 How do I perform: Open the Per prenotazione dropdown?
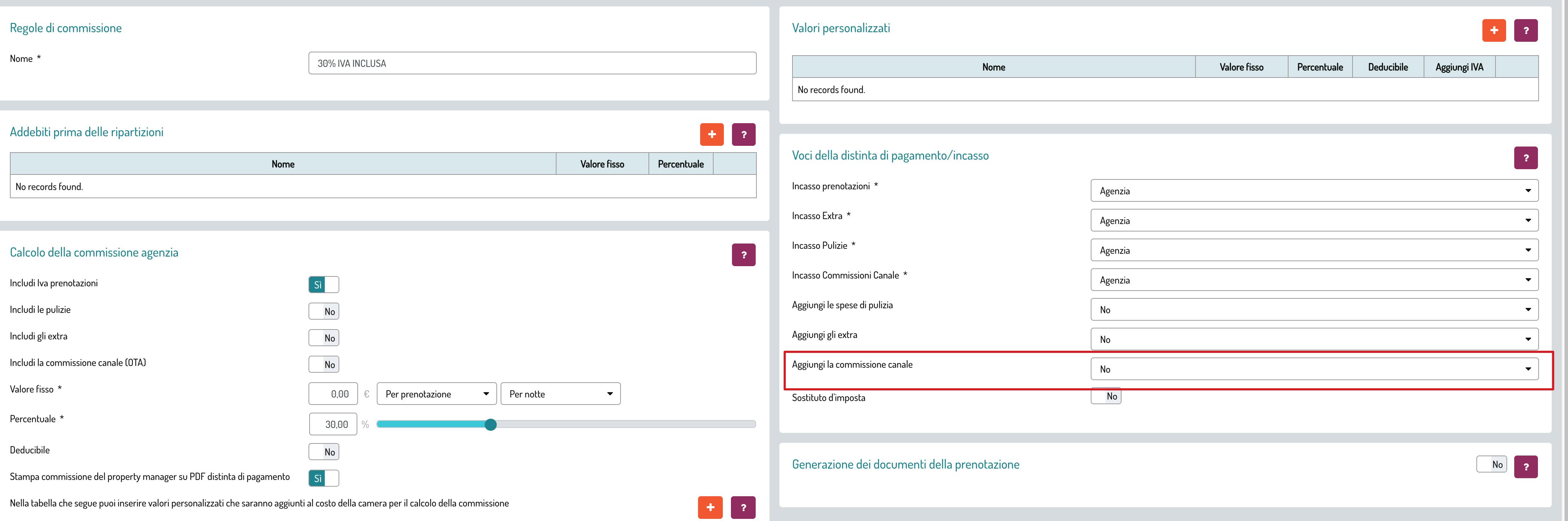click(437, 394)
